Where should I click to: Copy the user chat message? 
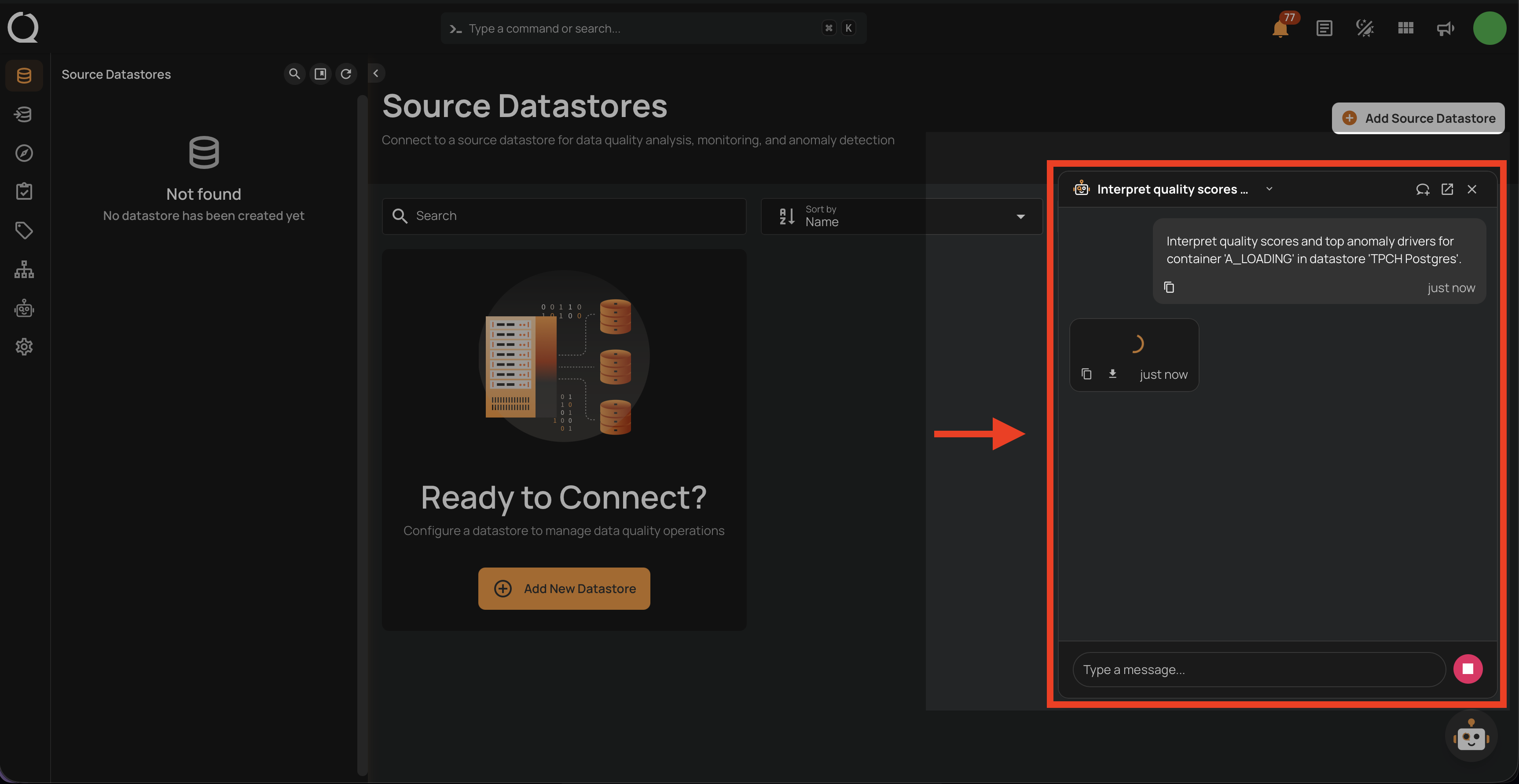click(x=1169, y=287)
